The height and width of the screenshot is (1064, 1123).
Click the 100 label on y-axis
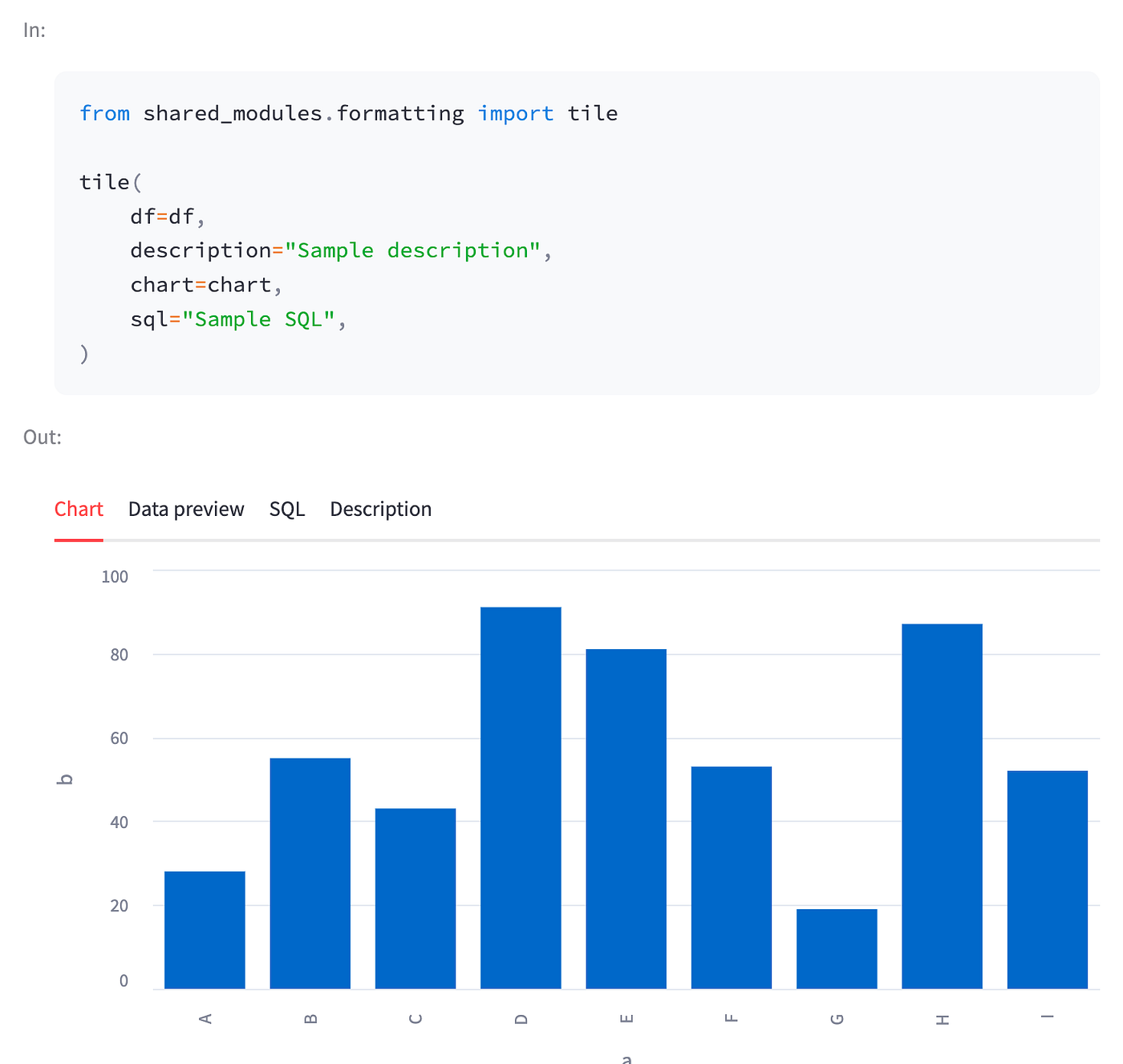115,576
